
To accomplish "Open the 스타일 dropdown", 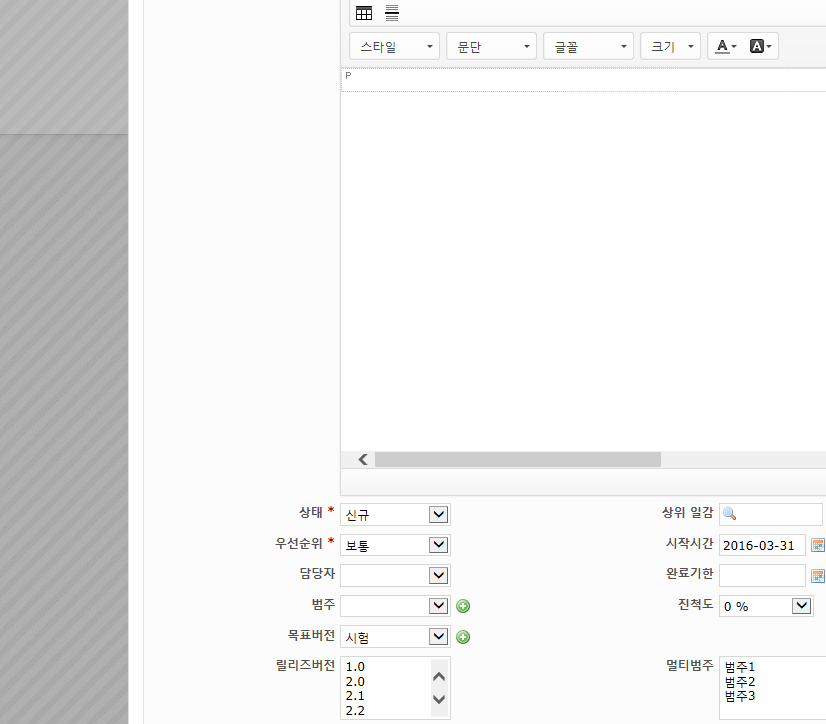I will (x=395, y=46).
